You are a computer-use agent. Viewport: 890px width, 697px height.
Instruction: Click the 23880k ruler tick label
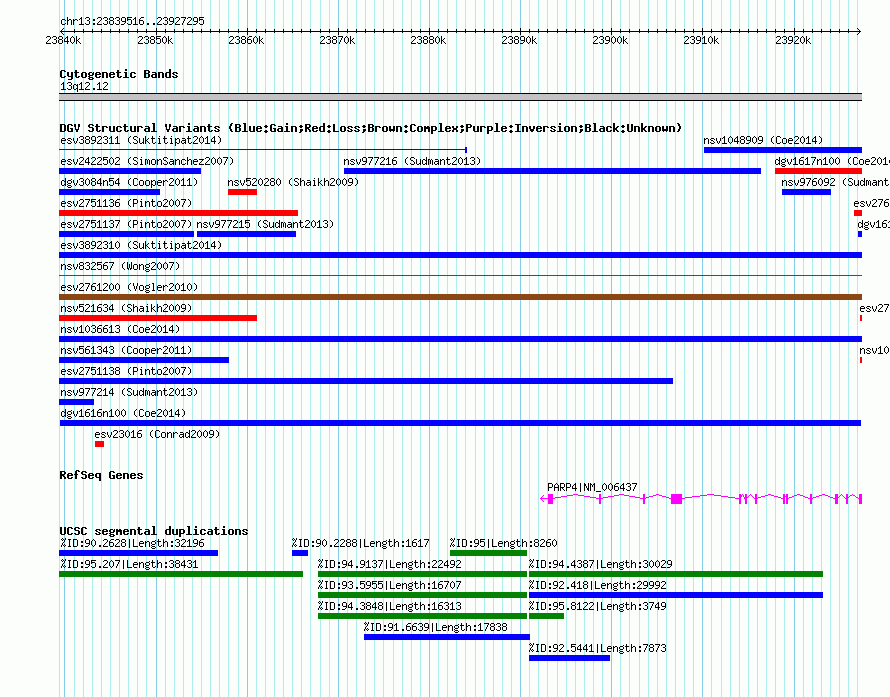point(428,41)
